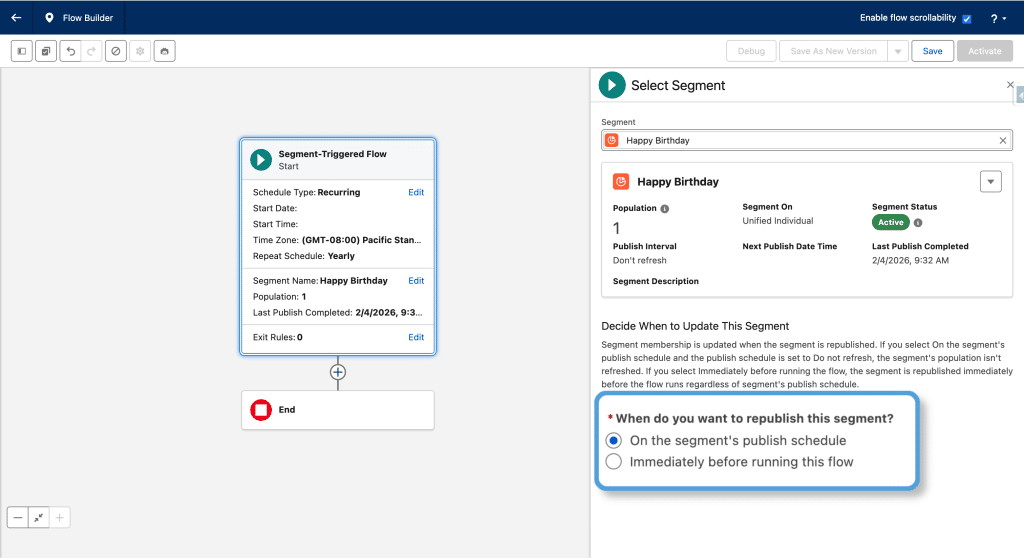Screen dimensions: 1024x558
Task: Click the circle-slash toolbar icon
Action: 116,51
